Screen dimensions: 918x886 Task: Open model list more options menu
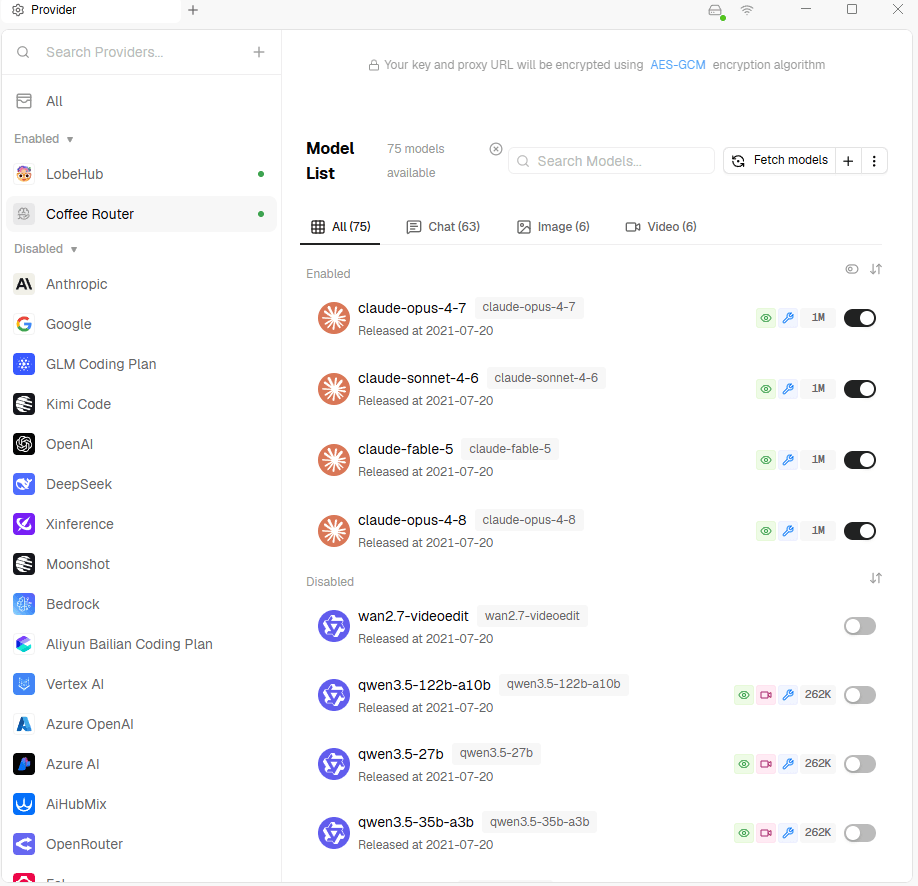(874, 160)
